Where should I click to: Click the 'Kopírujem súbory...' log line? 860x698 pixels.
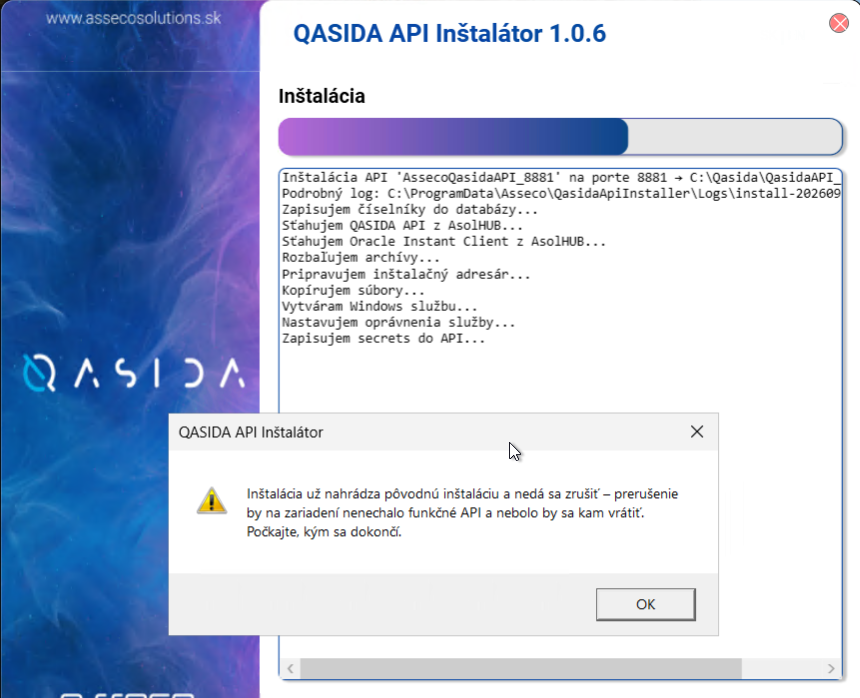pos(353,290)
